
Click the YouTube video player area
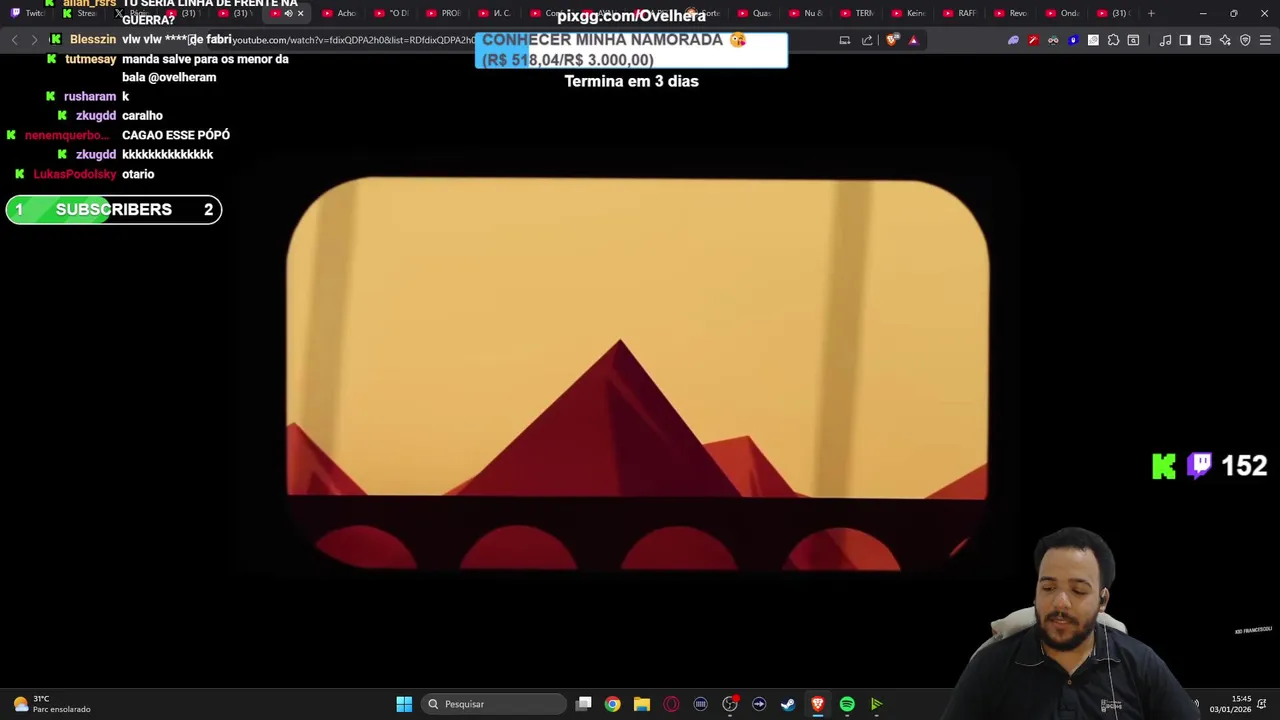pyautogui.click(x=637, y=375)
